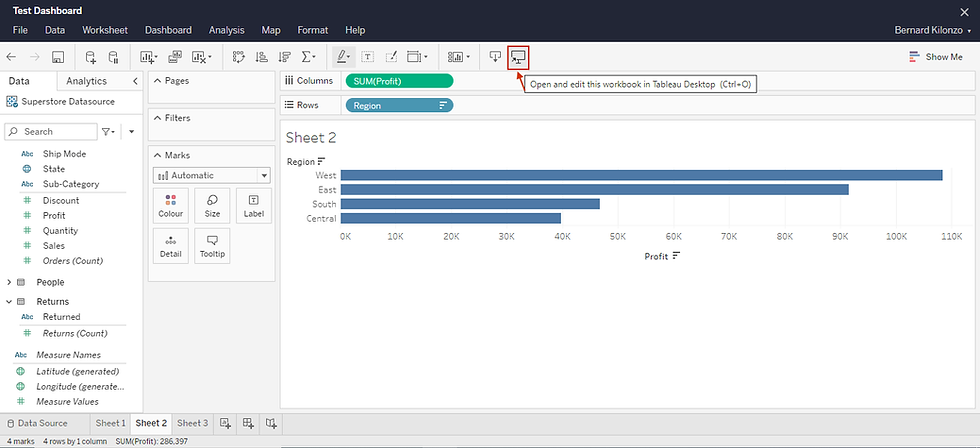
Task: Click the new story tab icon
Action: (271, 423)
